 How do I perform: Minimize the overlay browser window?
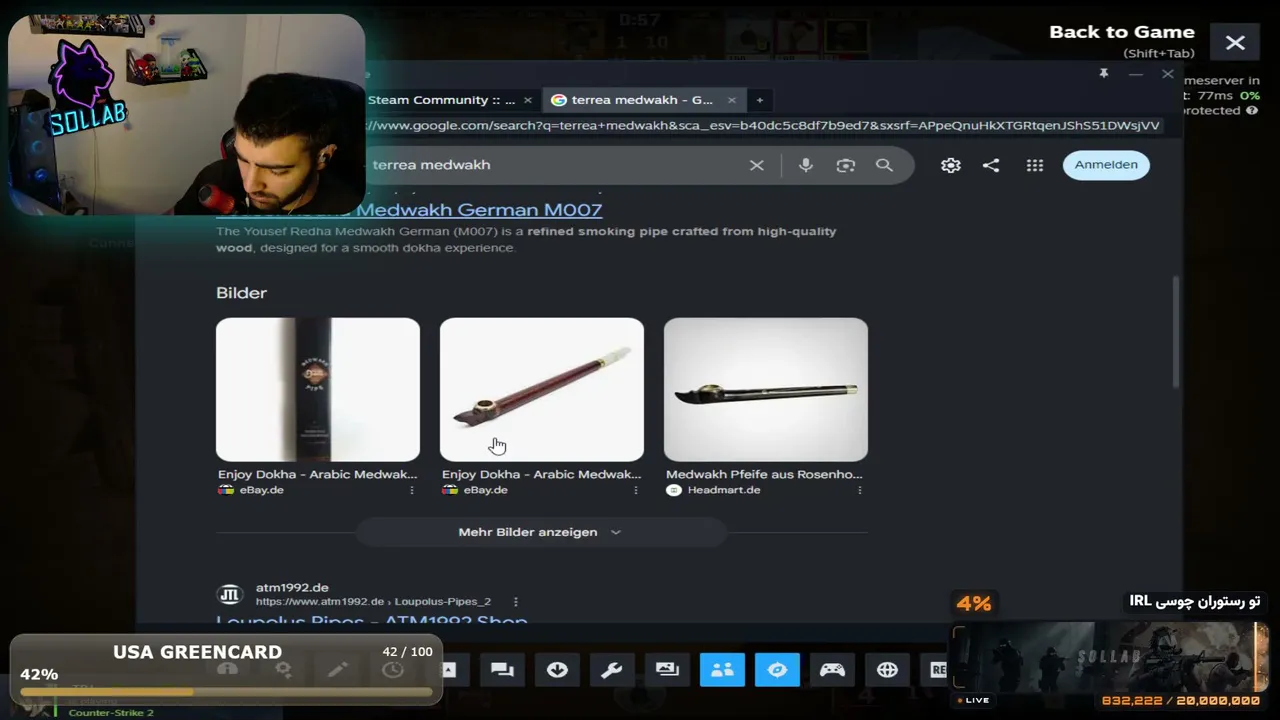pyautogui.click(x=1136, y=74)
